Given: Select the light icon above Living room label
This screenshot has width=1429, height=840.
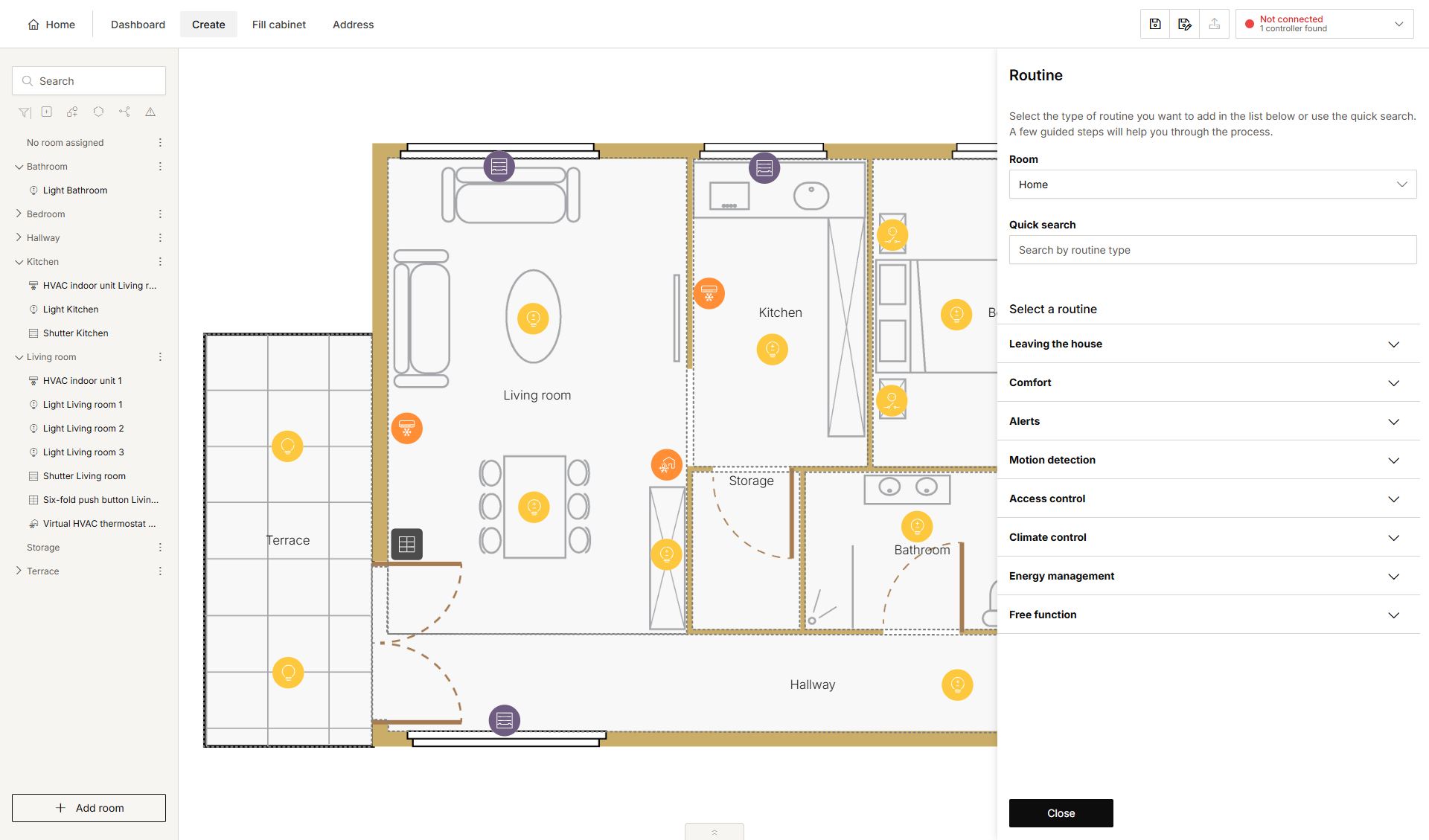Looking at the screenshot, I should (534, 318).
